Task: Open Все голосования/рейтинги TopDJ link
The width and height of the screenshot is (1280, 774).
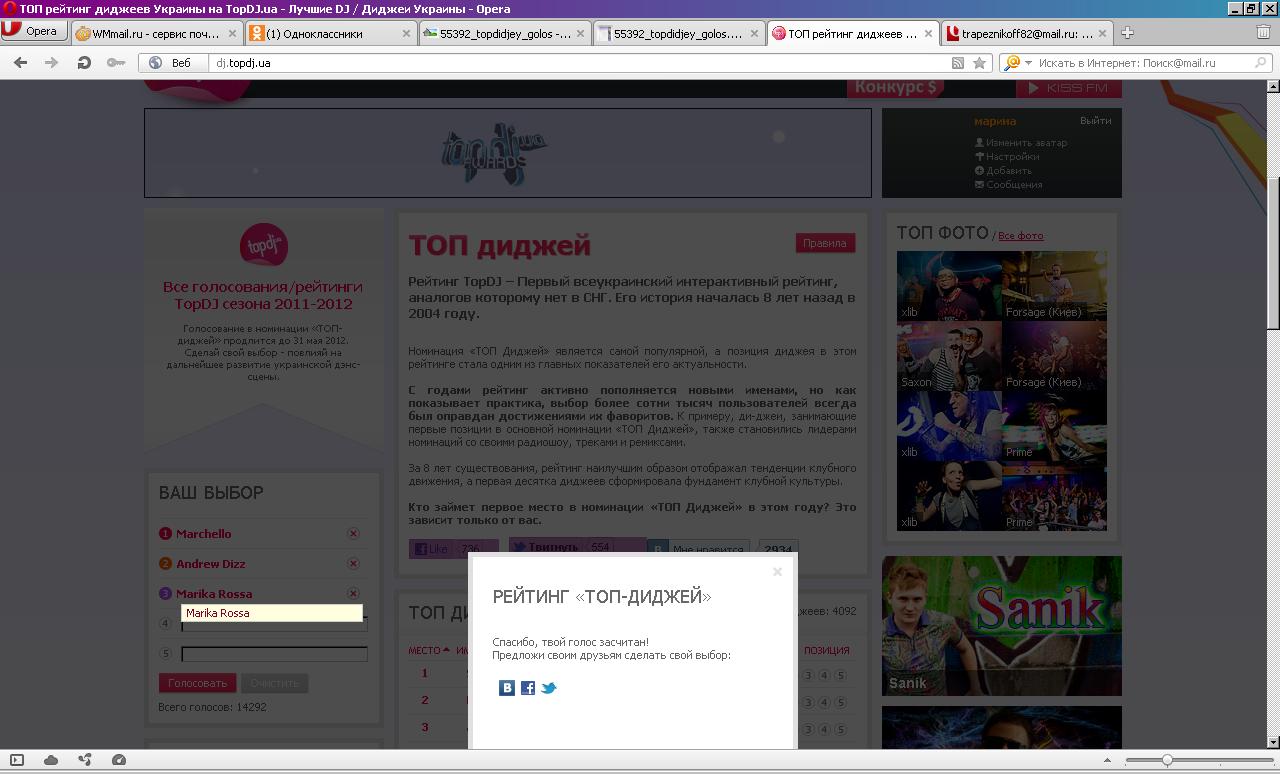Action: tap(263, 295)
